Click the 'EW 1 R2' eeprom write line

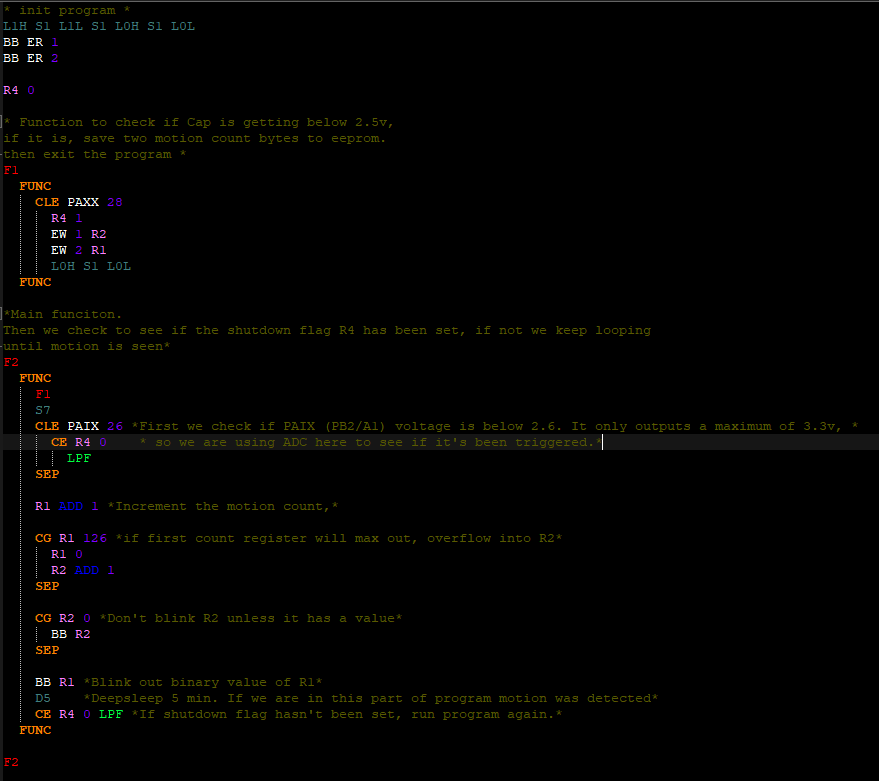(x=78, y=234)
